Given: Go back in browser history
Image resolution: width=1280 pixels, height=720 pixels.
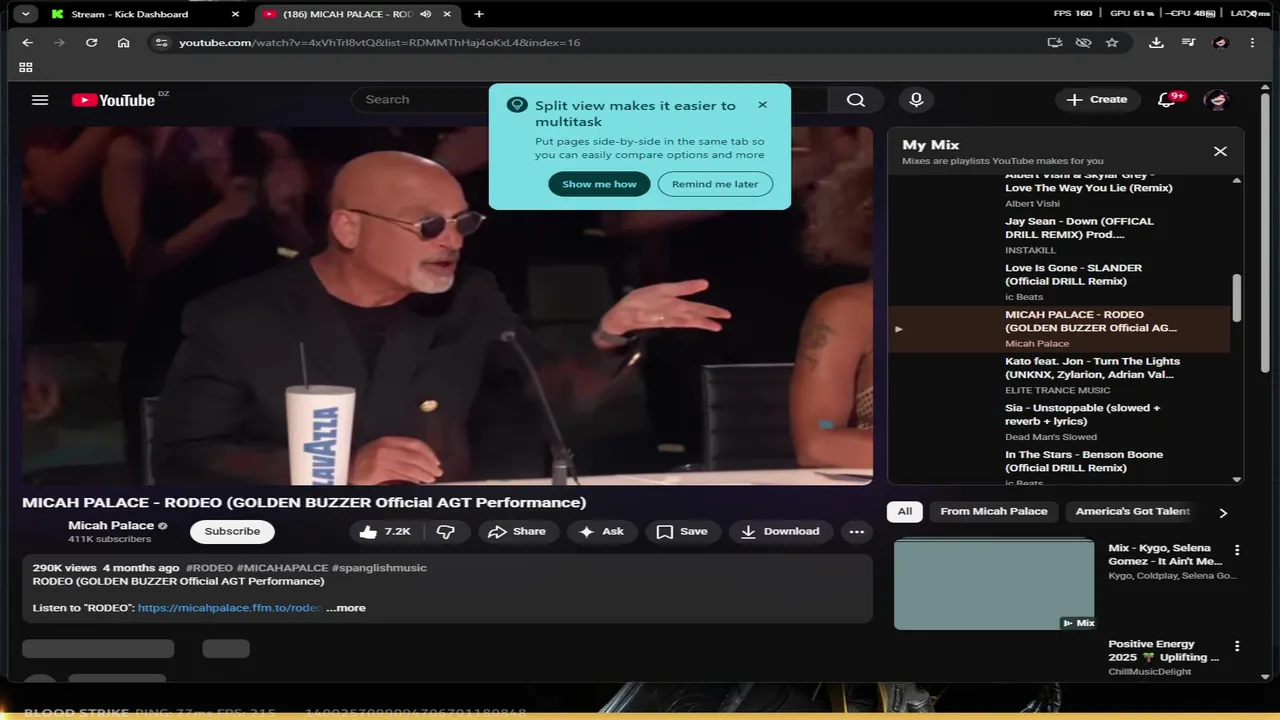Looking at the screenshot, I should coord(27,43).
